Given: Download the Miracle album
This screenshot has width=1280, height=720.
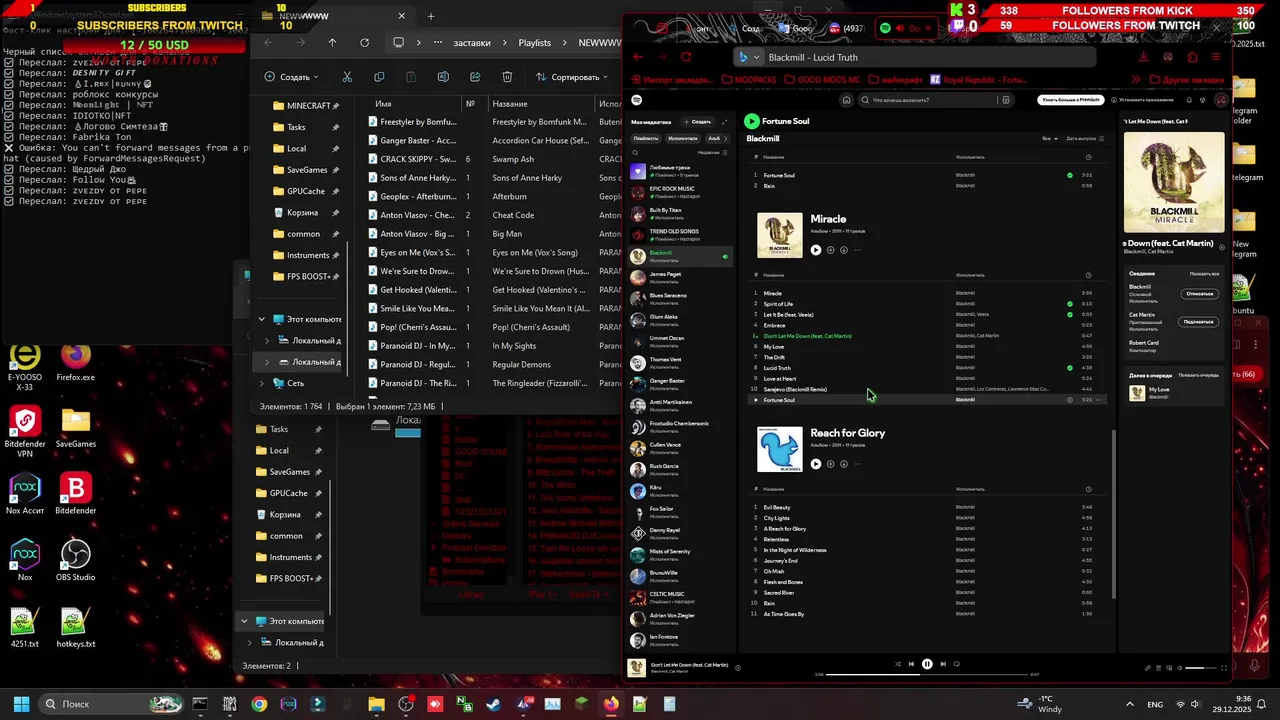Looking at the screenshot, I should point(844,250).
